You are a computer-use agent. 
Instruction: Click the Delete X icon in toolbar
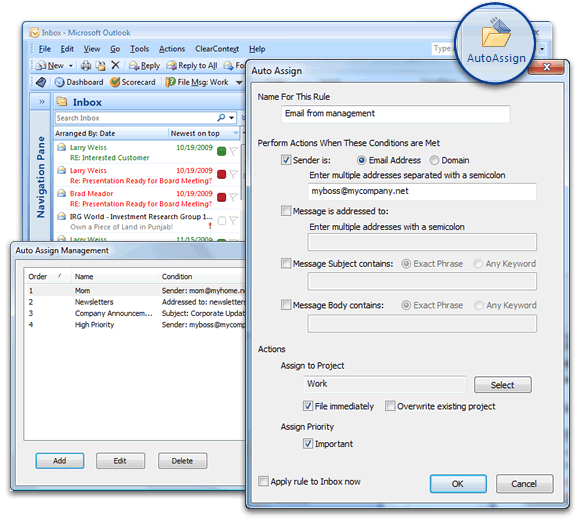(x=115, y=65)
